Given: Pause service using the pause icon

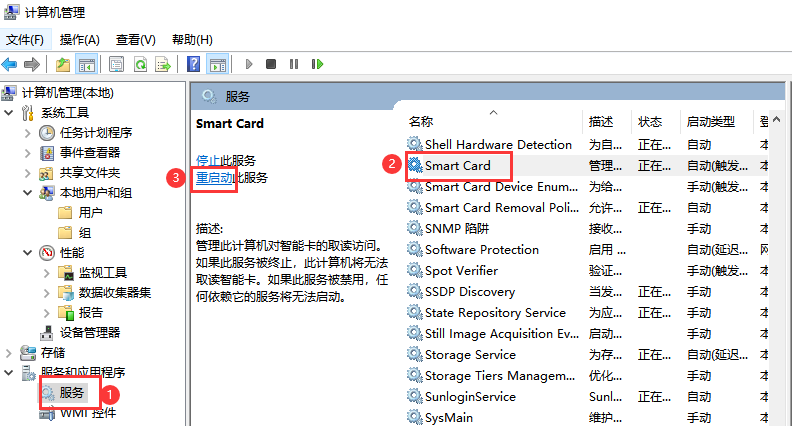Looking at the screenshot, I should point(294,64).
